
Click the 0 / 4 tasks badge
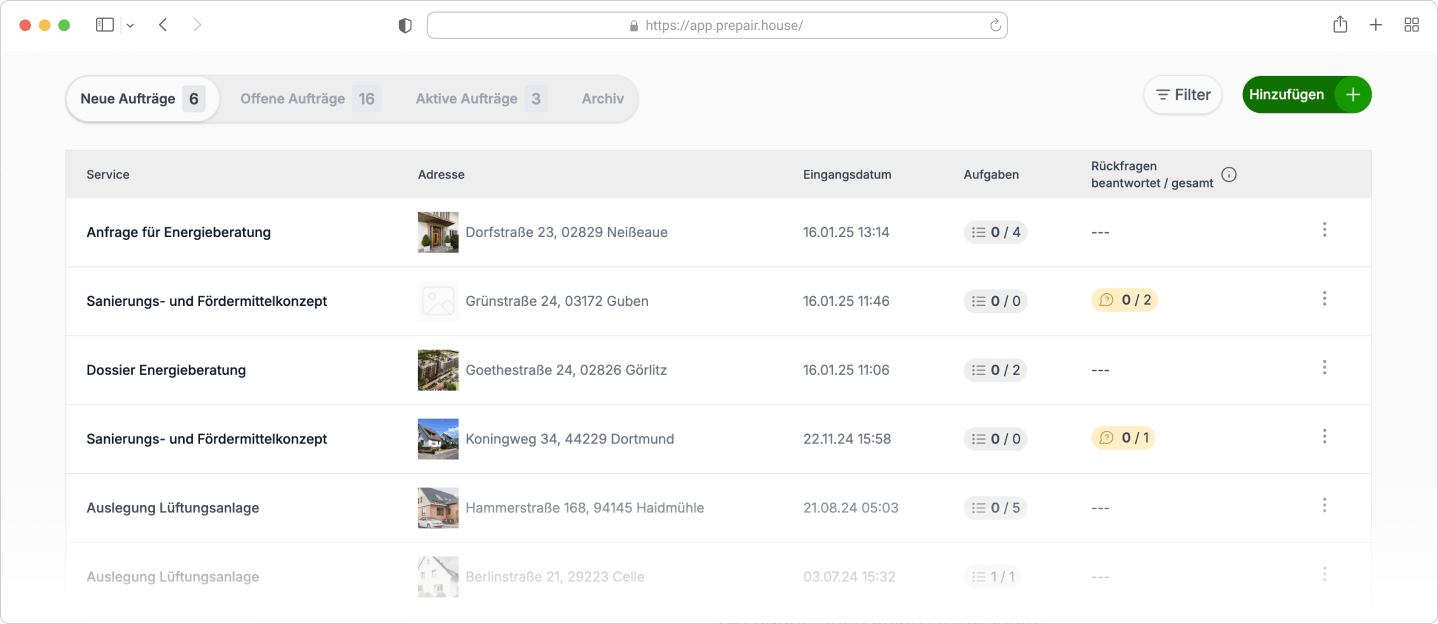996,232
